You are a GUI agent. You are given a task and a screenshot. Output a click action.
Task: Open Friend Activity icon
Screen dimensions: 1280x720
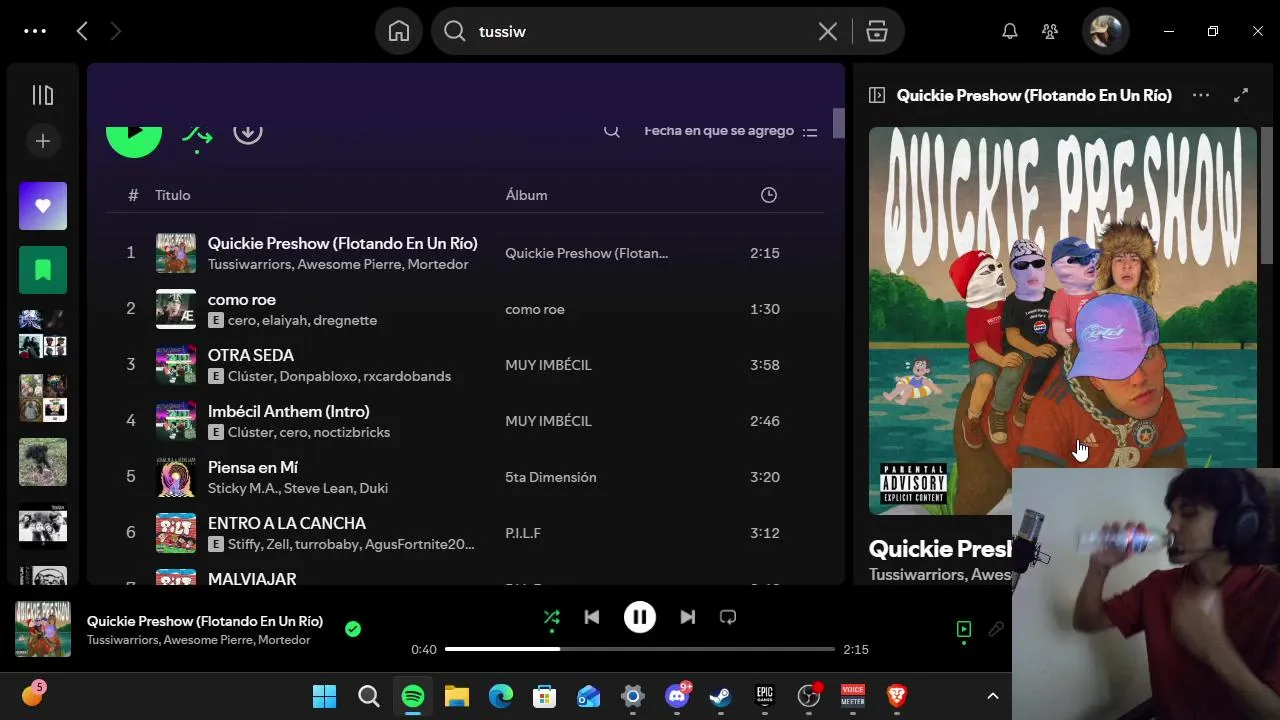[1050, 31]
